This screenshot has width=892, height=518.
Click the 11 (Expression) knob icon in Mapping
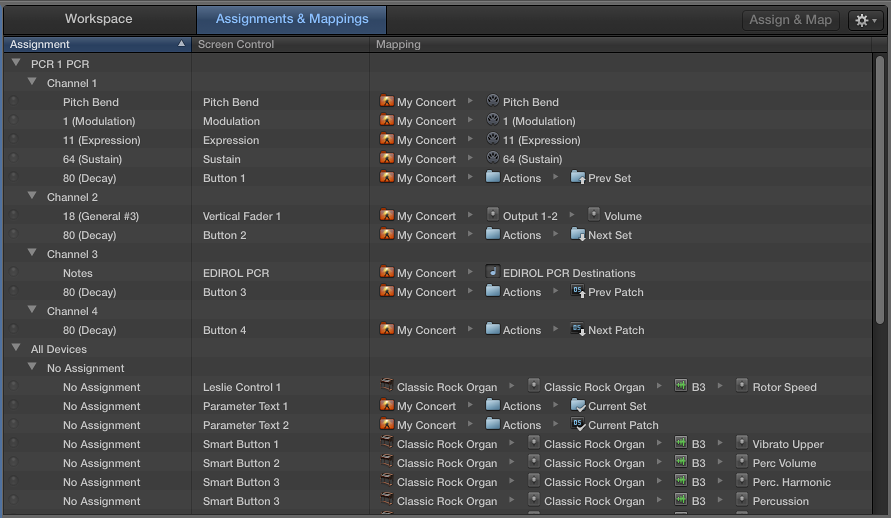coord(493,139)
